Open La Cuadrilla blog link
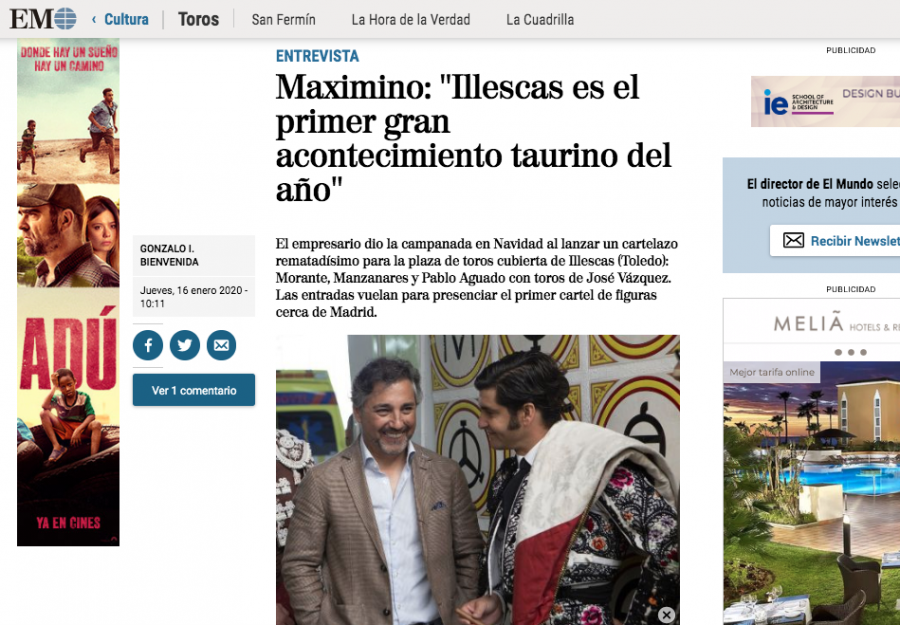900x625 pixels. tap(540, 20)
